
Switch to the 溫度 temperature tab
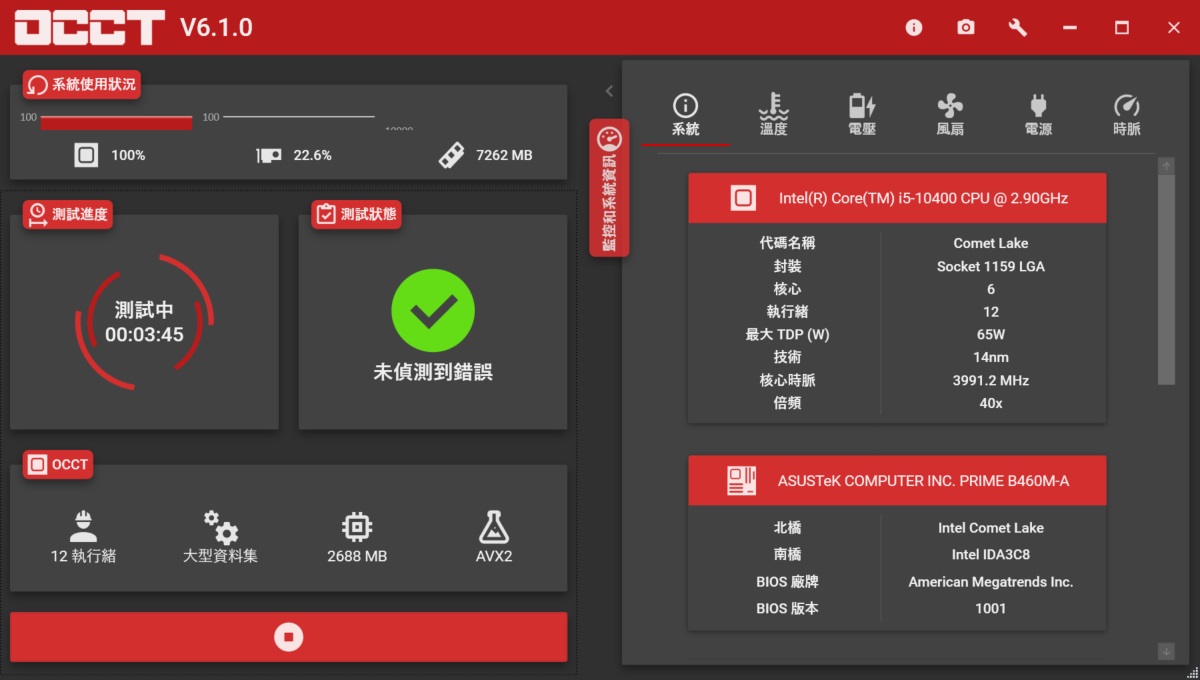point(774,115)
